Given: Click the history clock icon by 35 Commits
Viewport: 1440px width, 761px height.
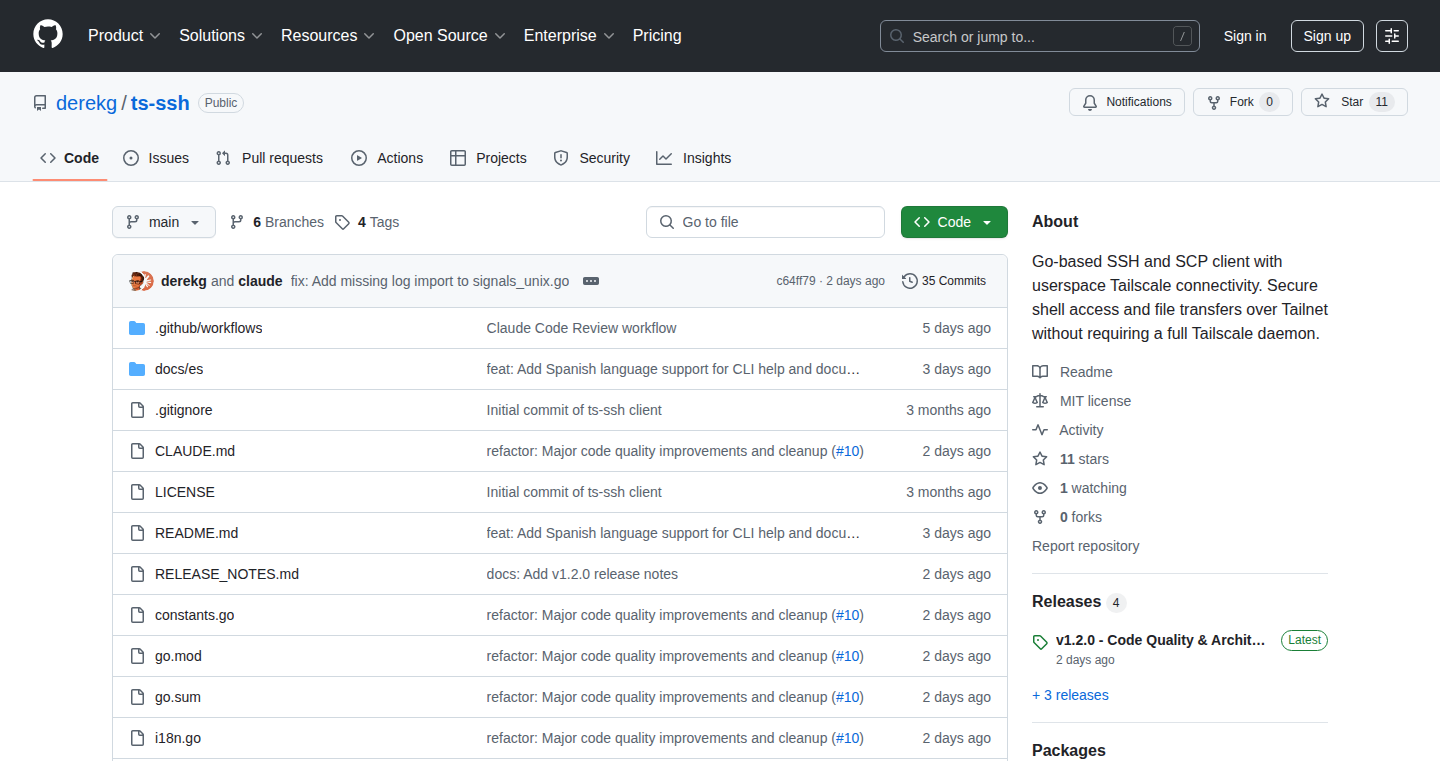Looking at the screenshot, I should coord(909,281).
